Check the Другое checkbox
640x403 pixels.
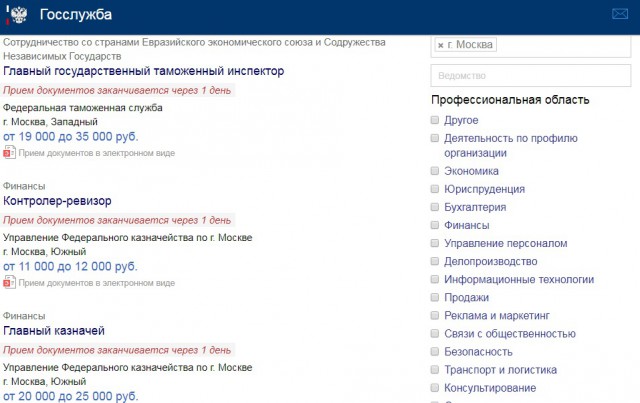(435, 120)
